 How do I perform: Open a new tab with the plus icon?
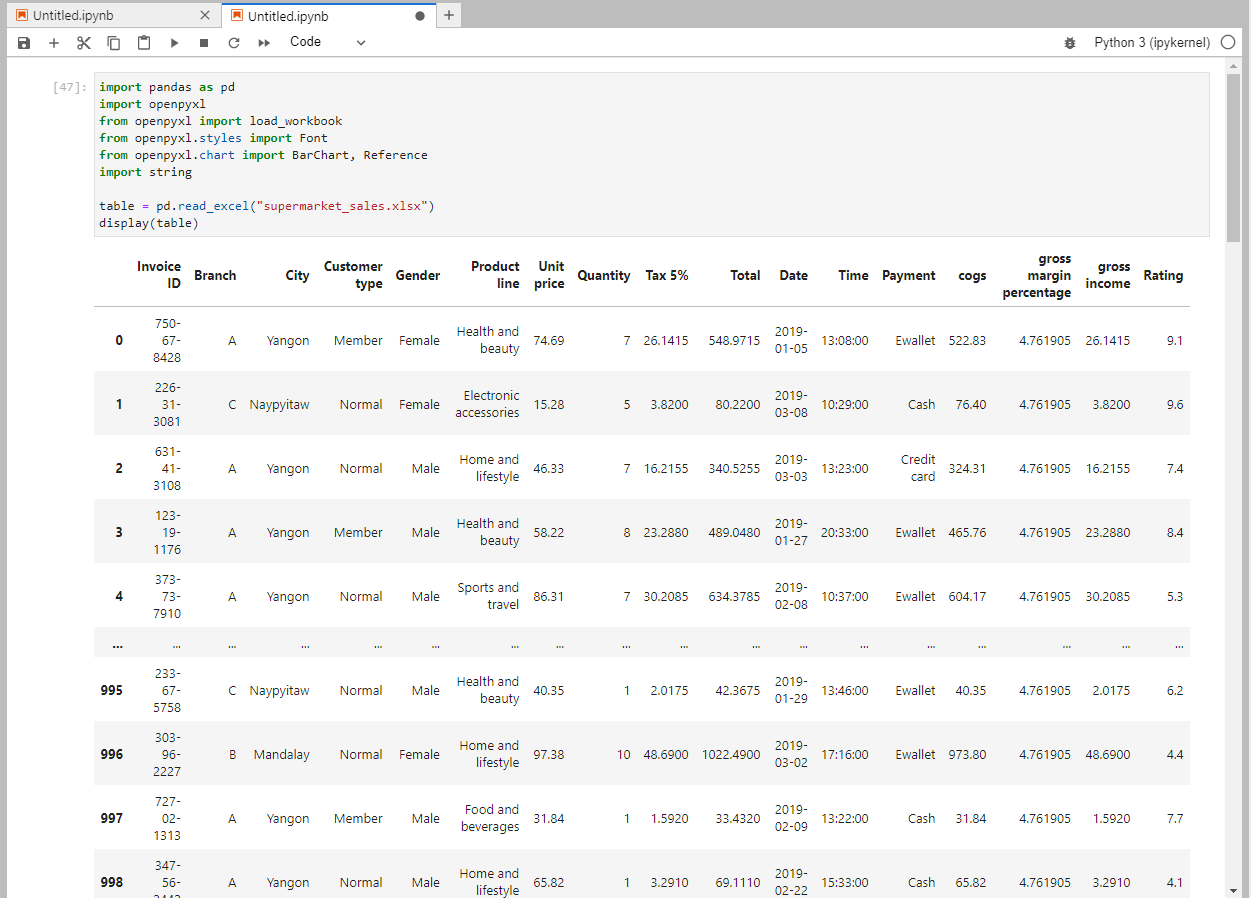tap(448, 15)
